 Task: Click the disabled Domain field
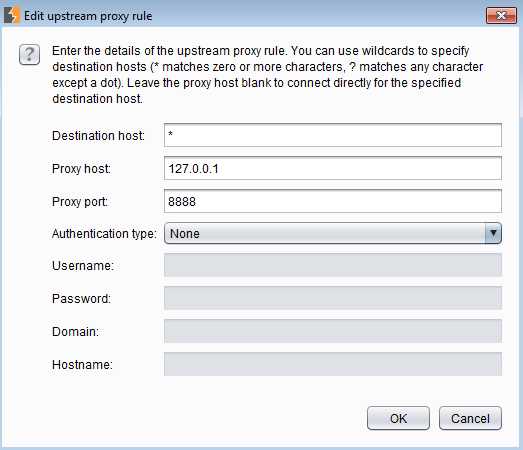333,331
